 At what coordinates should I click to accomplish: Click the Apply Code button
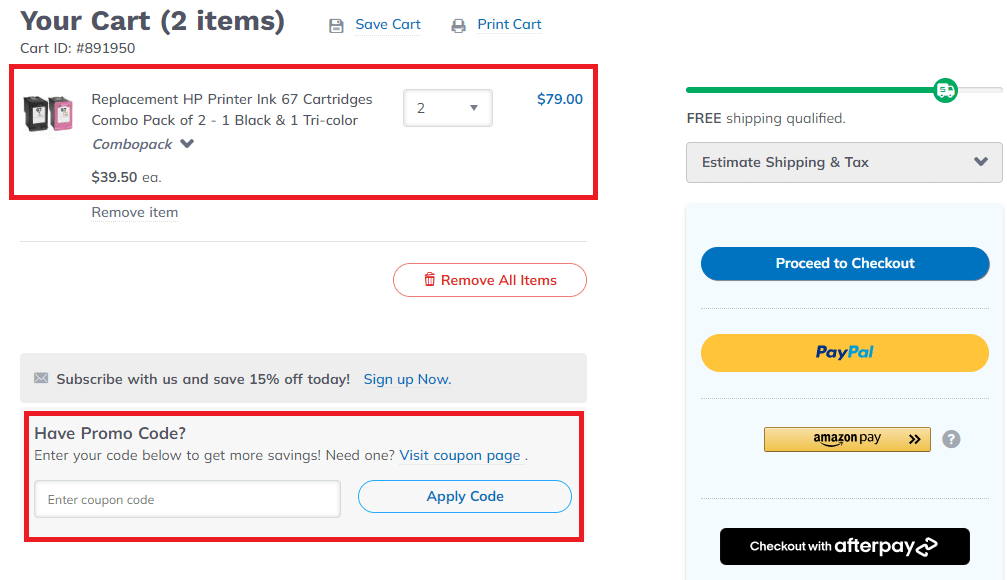click(x=465, y=497)
